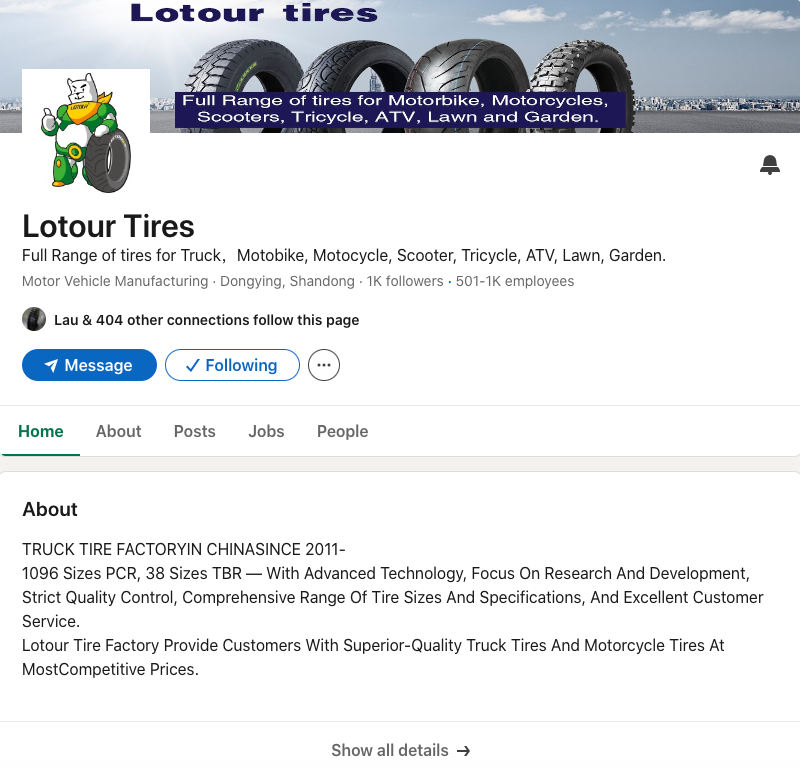The height and width of the screenshot is (767, 800).
Task: Expand Show all details
Action: 401,750
